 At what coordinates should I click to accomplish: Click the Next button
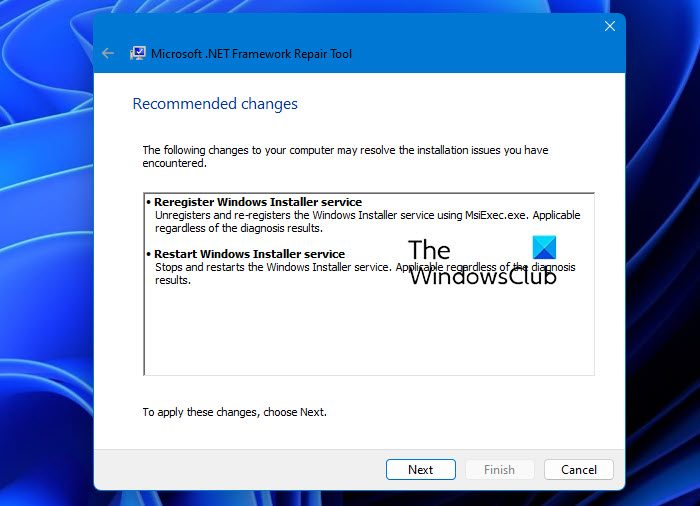[x=421, y=469]
